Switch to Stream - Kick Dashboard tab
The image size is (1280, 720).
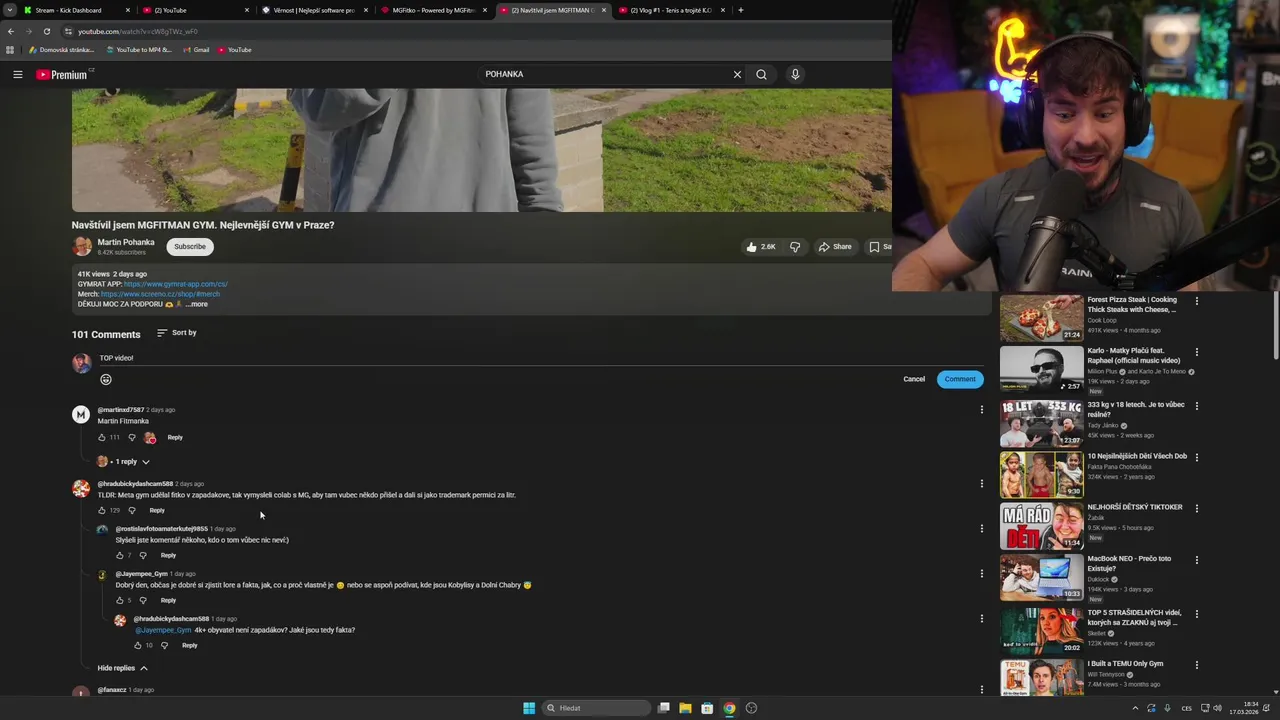tap(76, 10)
